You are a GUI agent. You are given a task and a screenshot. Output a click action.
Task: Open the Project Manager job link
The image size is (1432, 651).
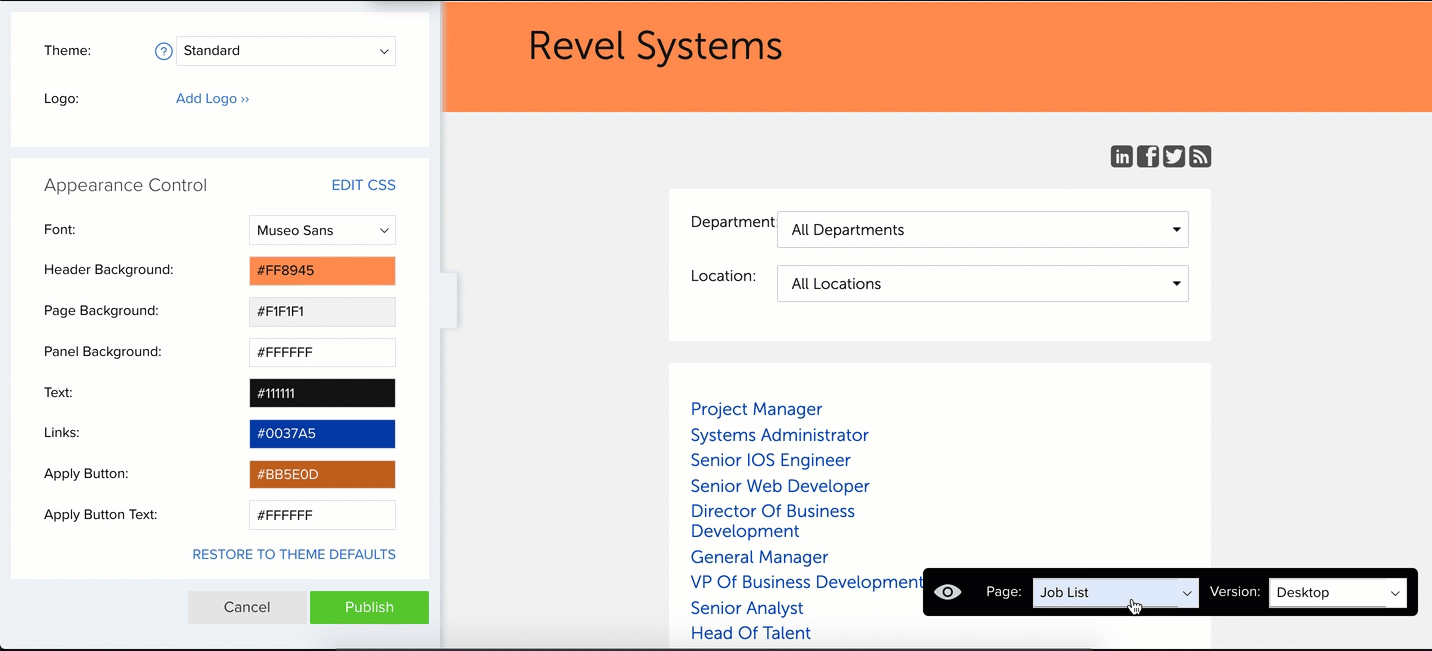pos(756,409)
